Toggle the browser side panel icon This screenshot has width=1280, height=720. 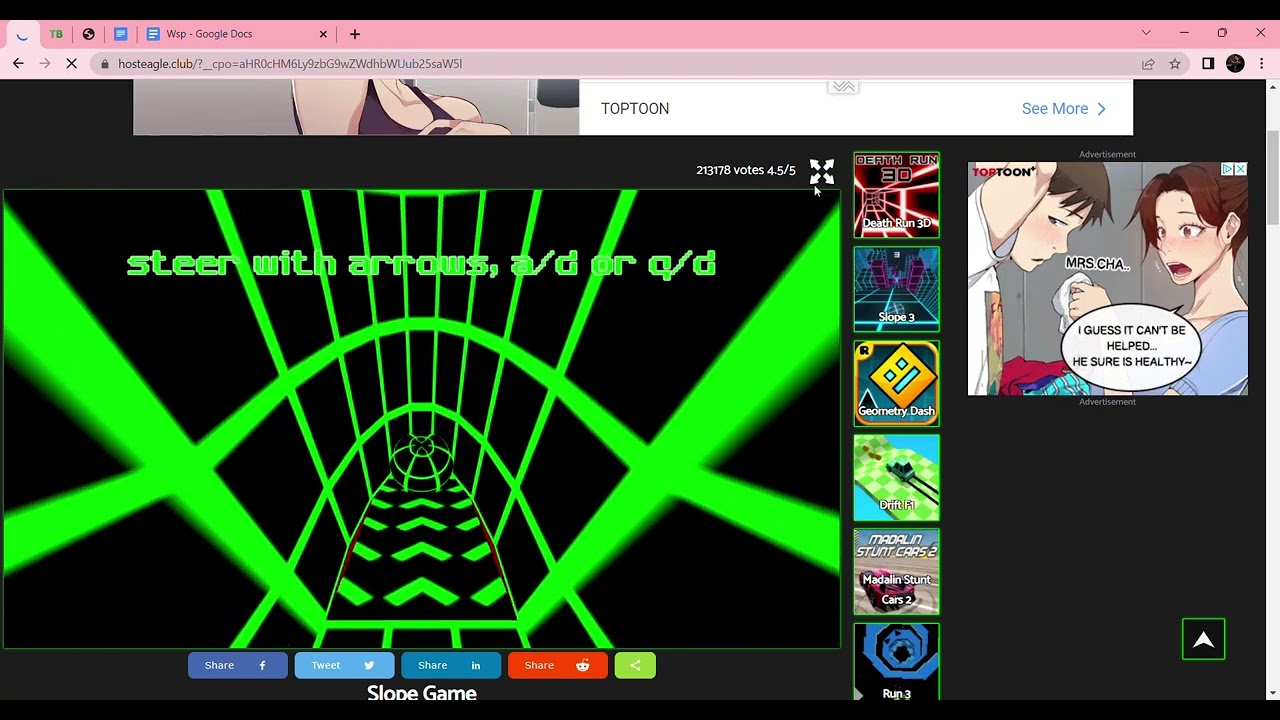[1208, 64]
